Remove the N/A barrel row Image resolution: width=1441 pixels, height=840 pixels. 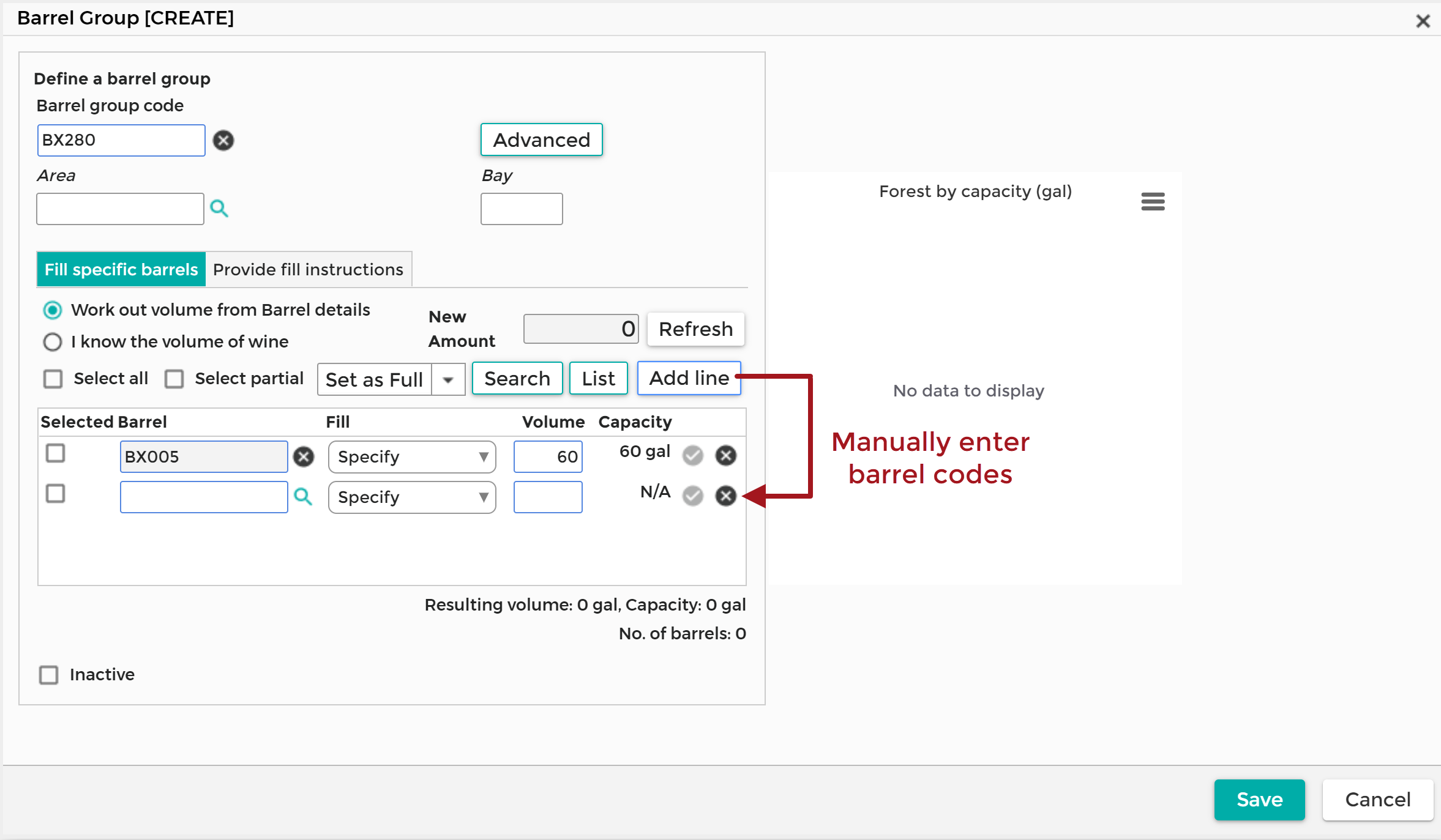pos(726,496)
